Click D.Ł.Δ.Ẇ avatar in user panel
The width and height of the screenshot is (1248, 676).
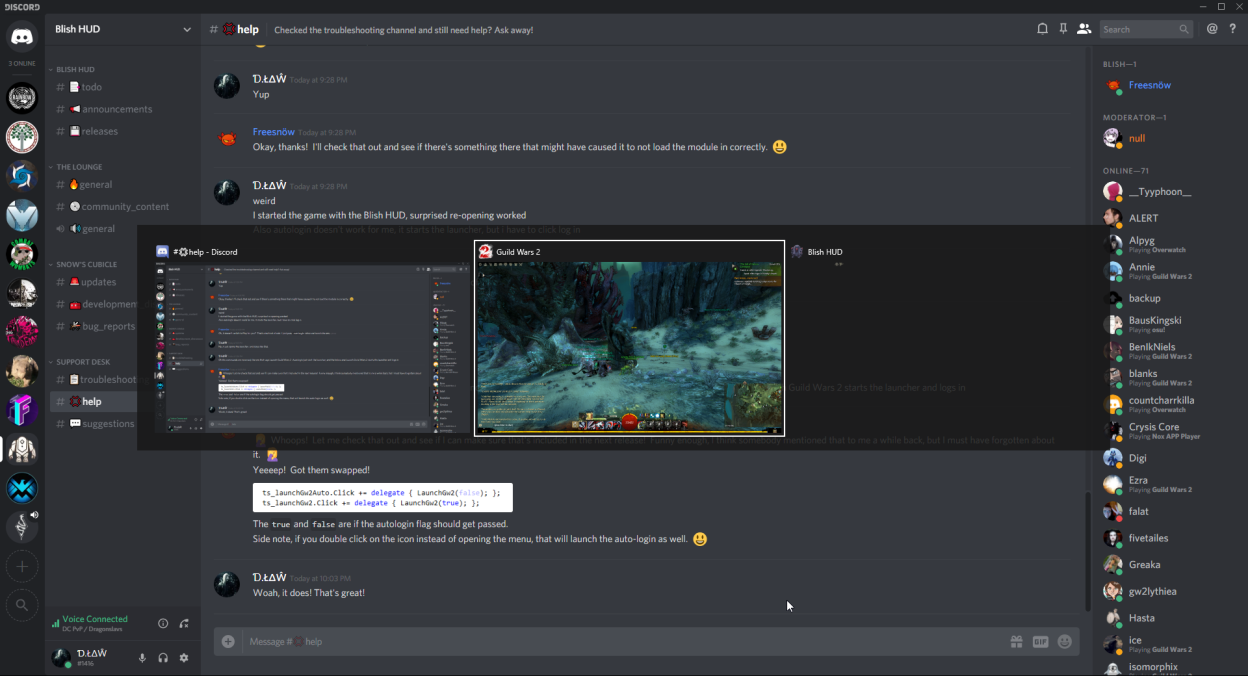62,658
